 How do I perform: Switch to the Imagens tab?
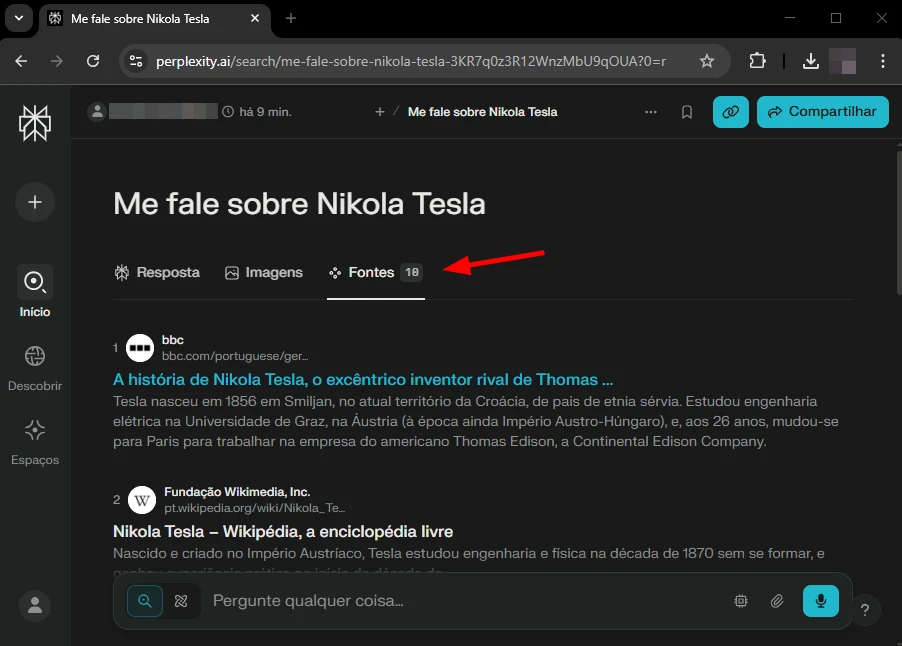pyautogui.click(x=263, y=272)
